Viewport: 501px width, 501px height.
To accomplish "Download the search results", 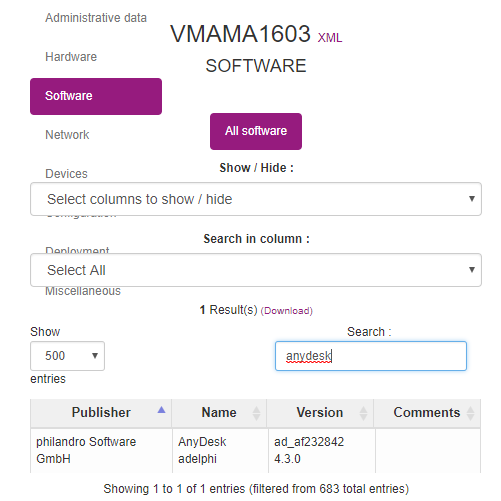I will 287,311.
